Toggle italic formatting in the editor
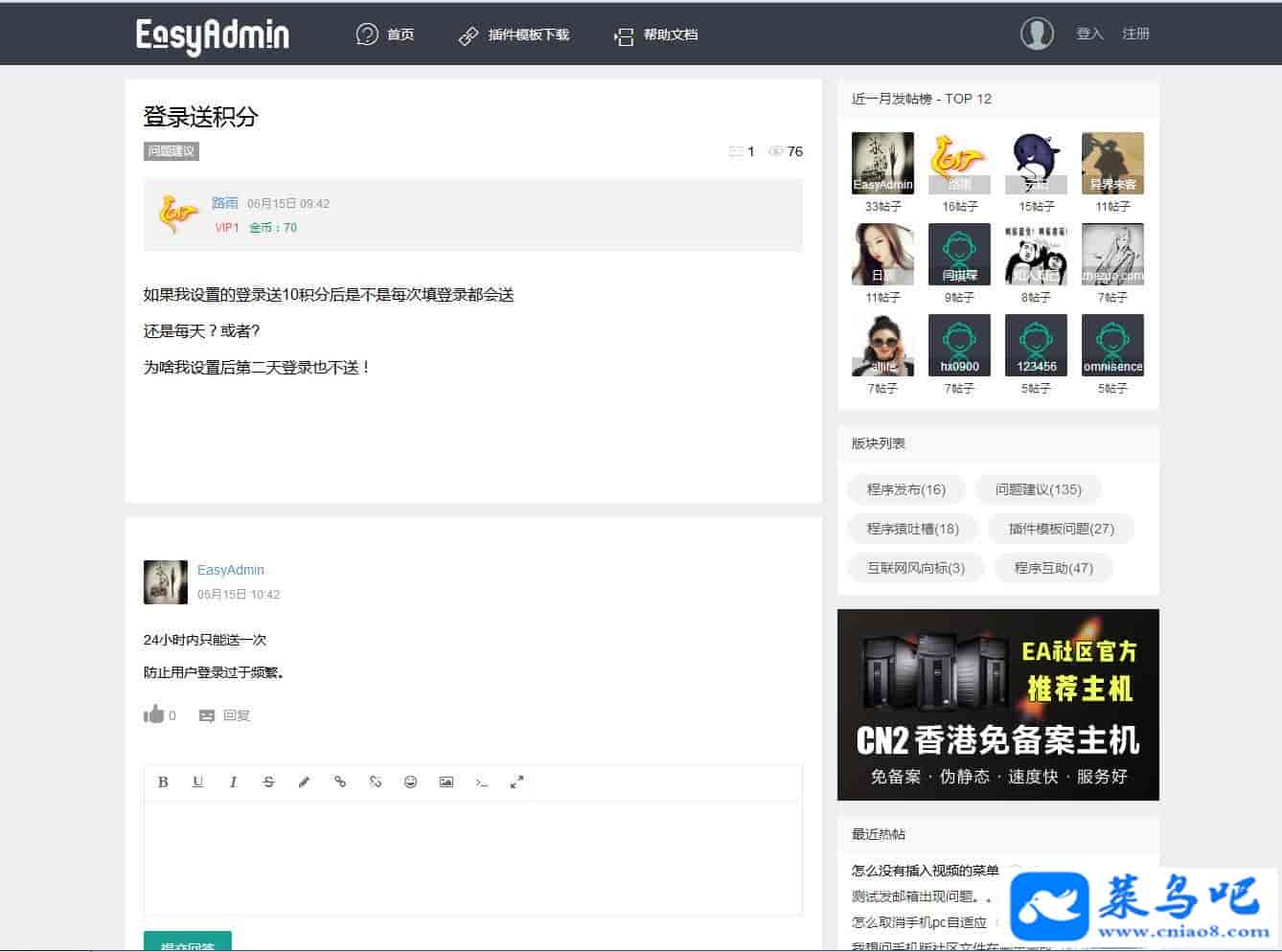Image resolution: width=1282 pixels, height=952 pixels. click(233, 782)
